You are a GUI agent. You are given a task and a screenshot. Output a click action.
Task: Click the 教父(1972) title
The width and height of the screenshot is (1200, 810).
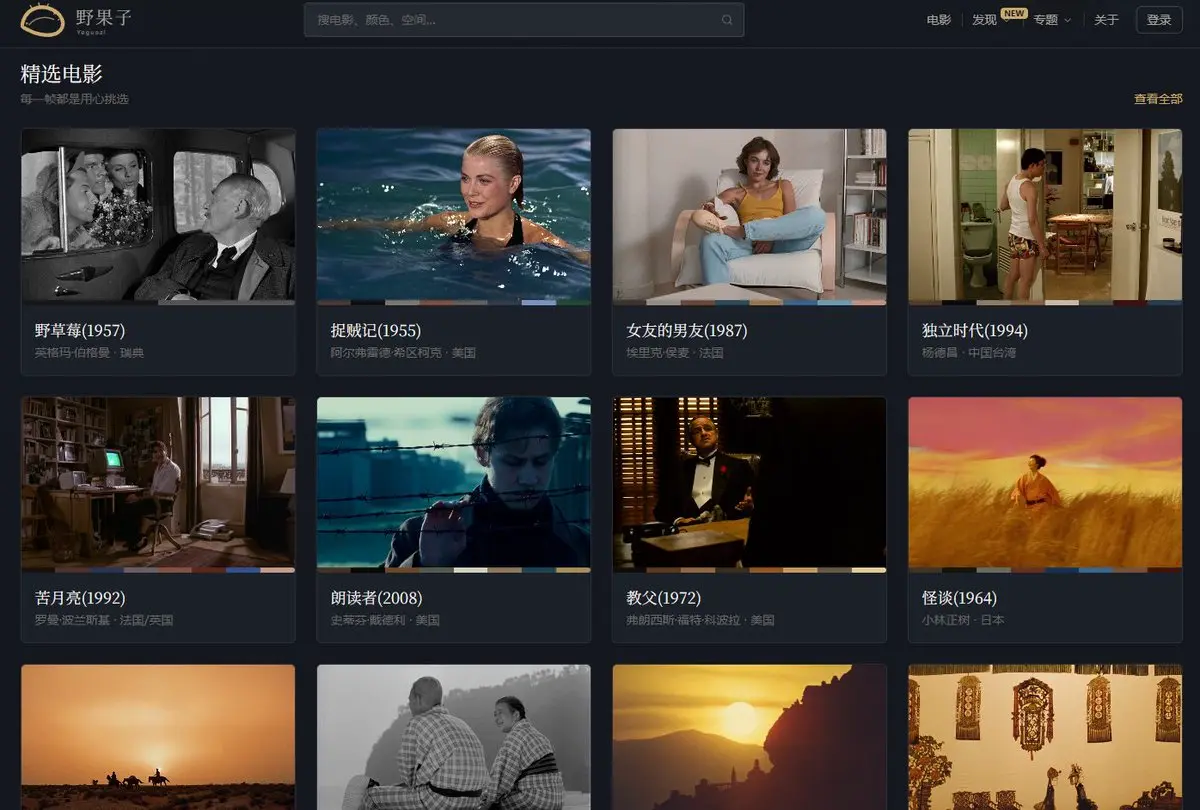point(664,598)
